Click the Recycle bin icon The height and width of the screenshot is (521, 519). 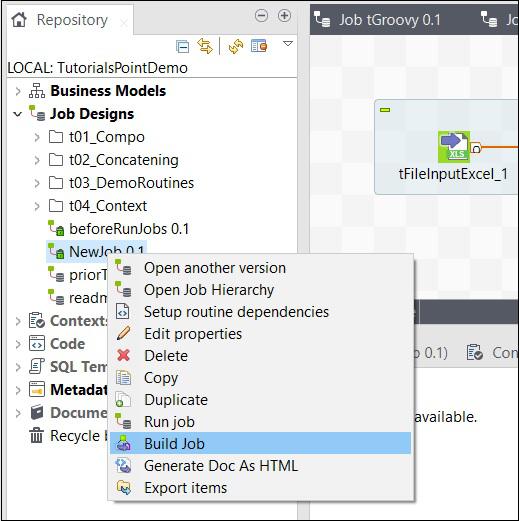[x=37, y=435]
